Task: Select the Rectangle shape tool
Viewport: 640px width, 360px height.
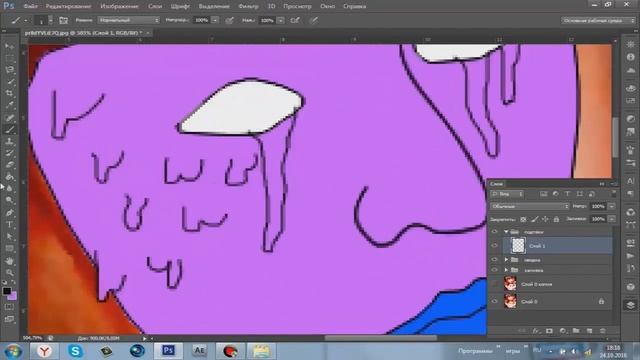Action: pos(10,248)
